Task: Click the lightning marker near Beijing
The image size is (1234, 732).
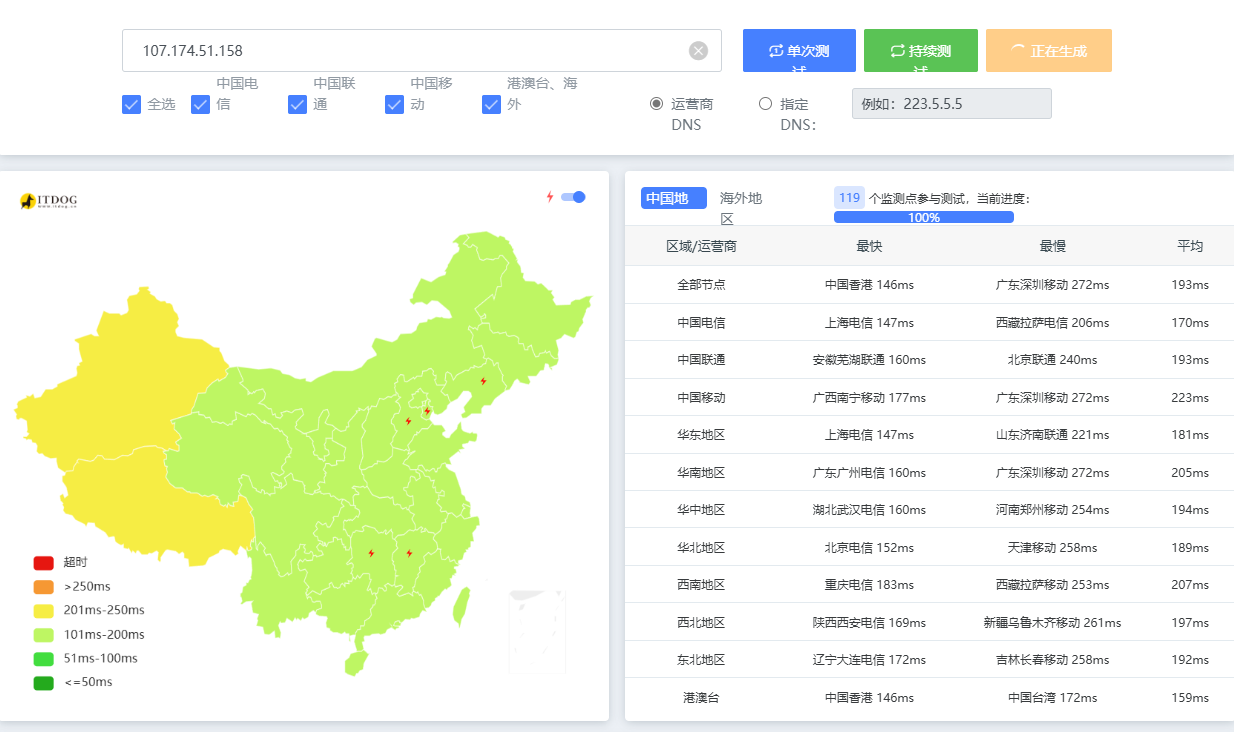Action: click(x=427, y=413)
